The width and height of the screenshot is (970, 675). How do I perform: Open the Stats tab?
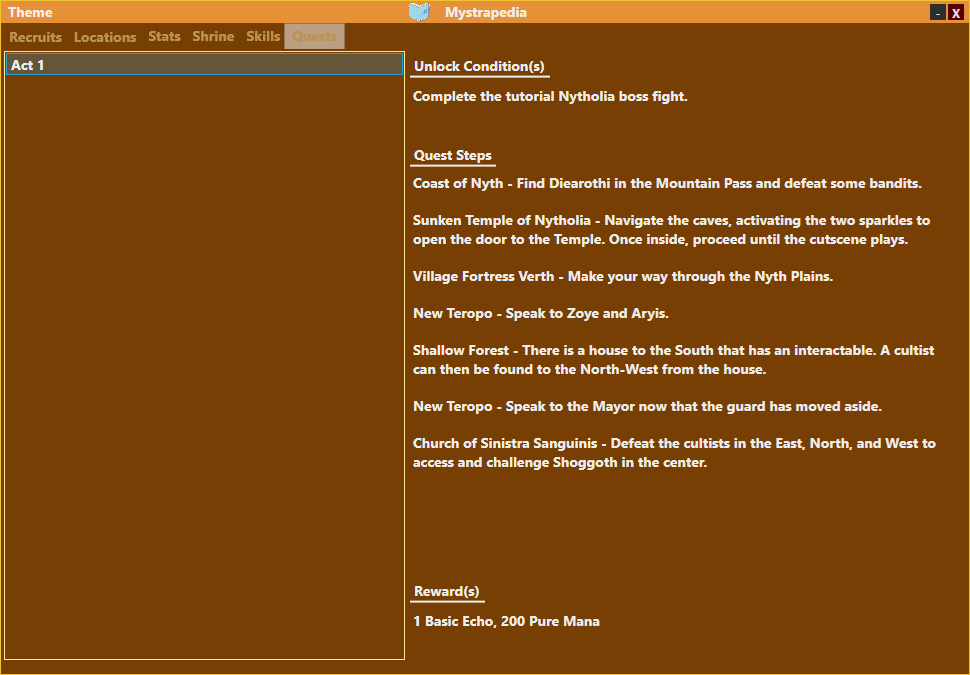(164, 37)
